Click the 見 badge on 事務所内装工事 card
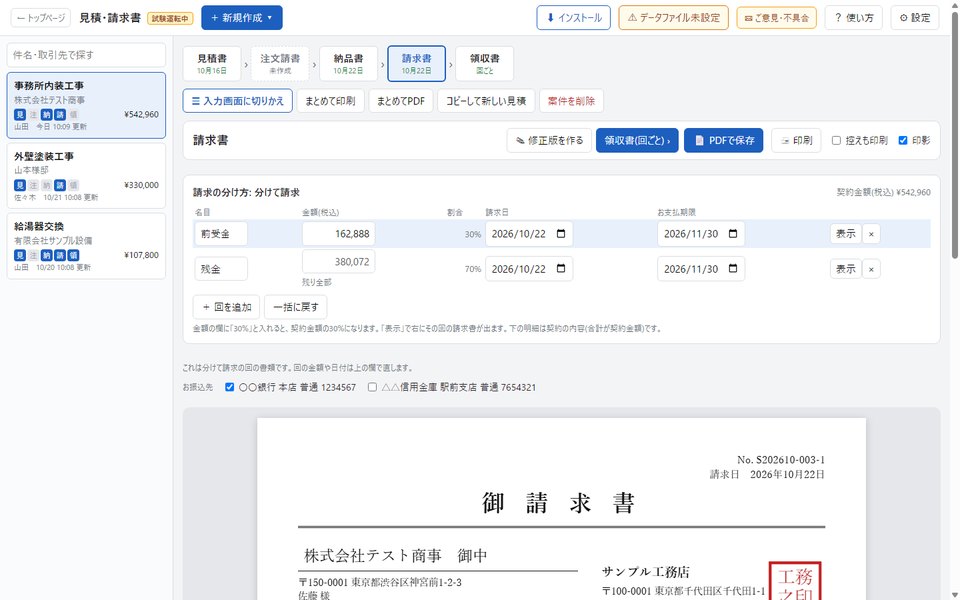This screenshot has height=600, width=960. coord(20,114)
